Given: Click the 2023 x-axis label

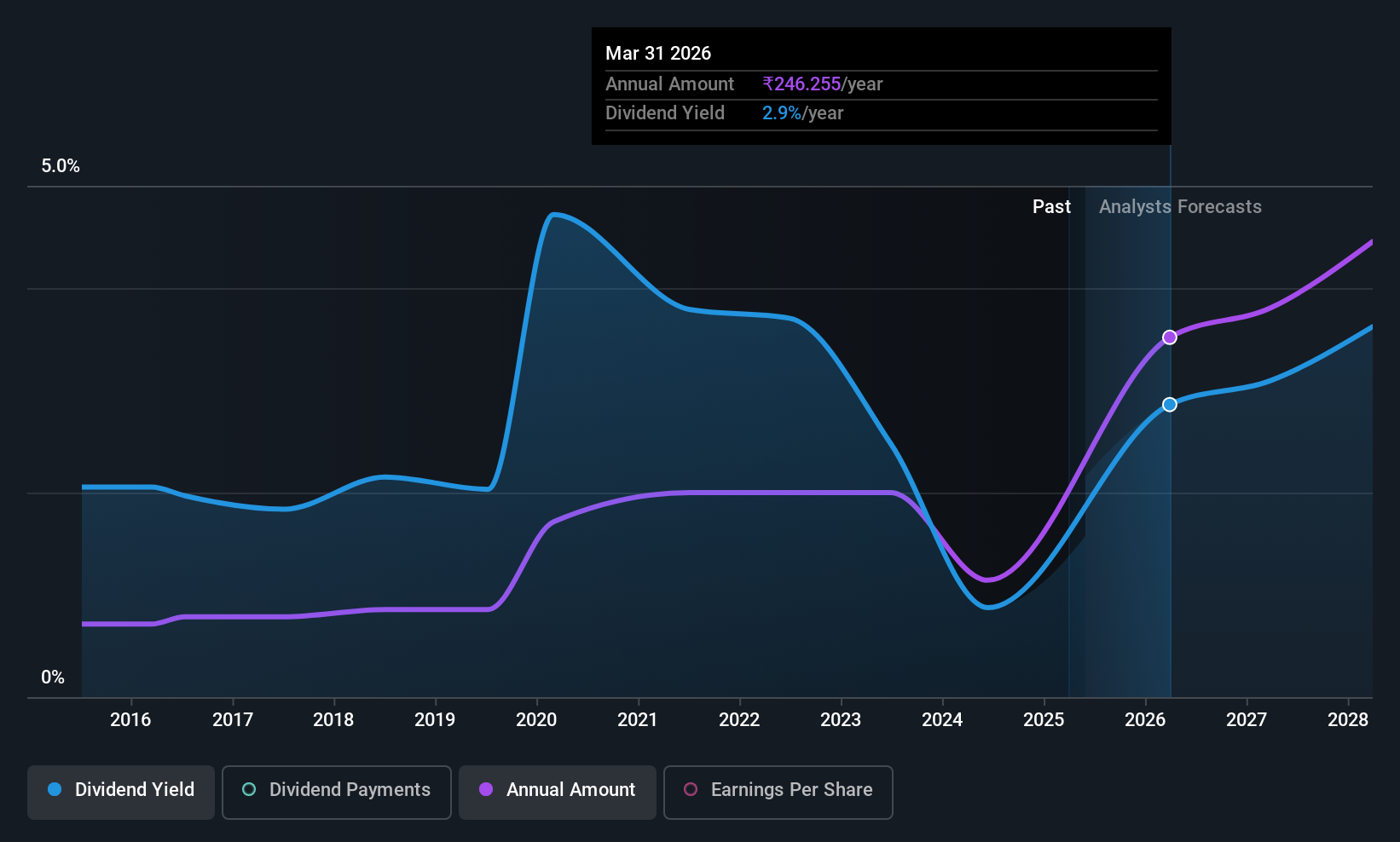Looking at the screenshot, I should (841, 719).
